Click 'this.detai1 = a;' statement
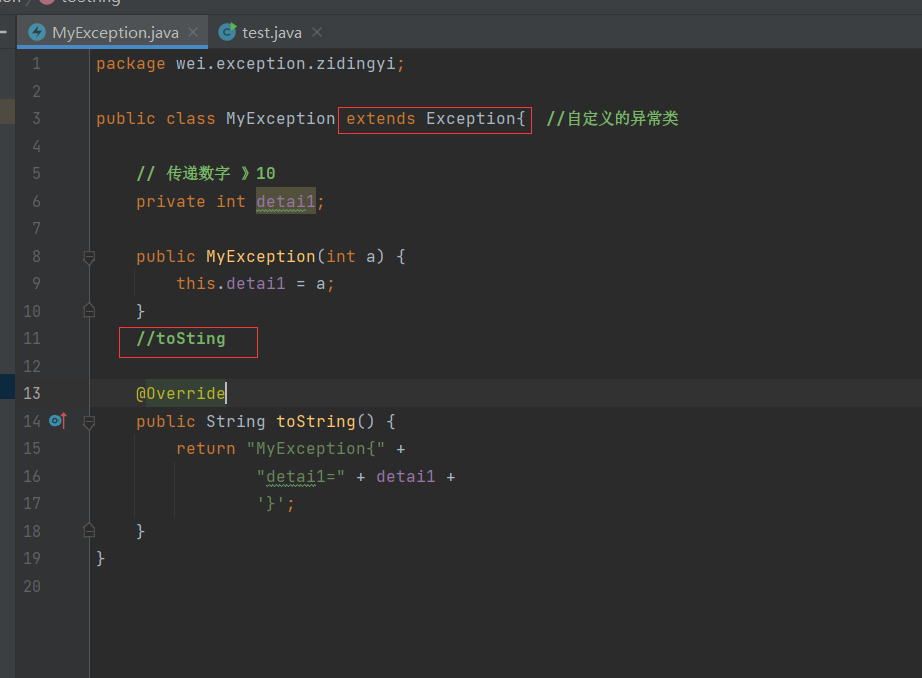The height and width of the screenshot is (678, 922). tap(255, 284)
